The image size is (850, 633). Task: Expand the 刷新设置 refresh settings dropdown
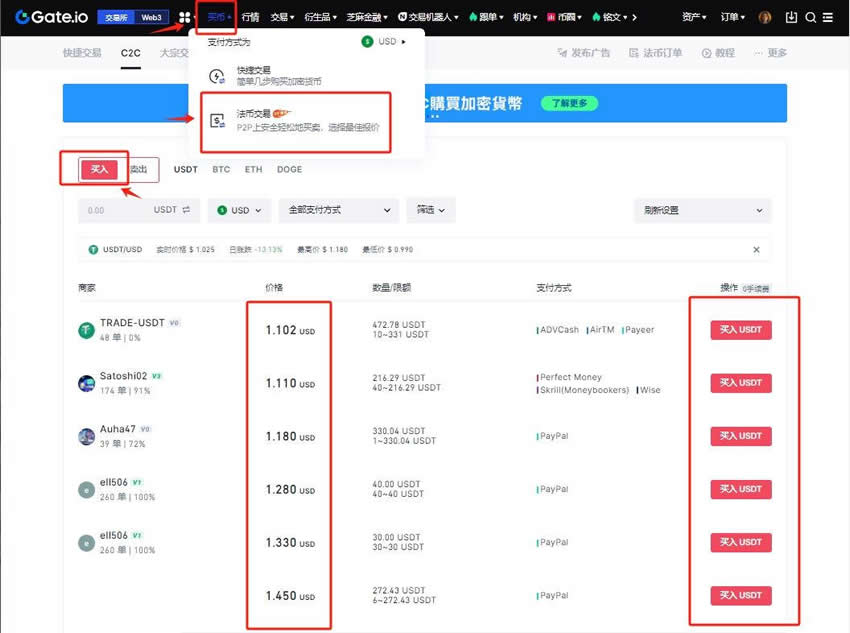pos(702,211)
